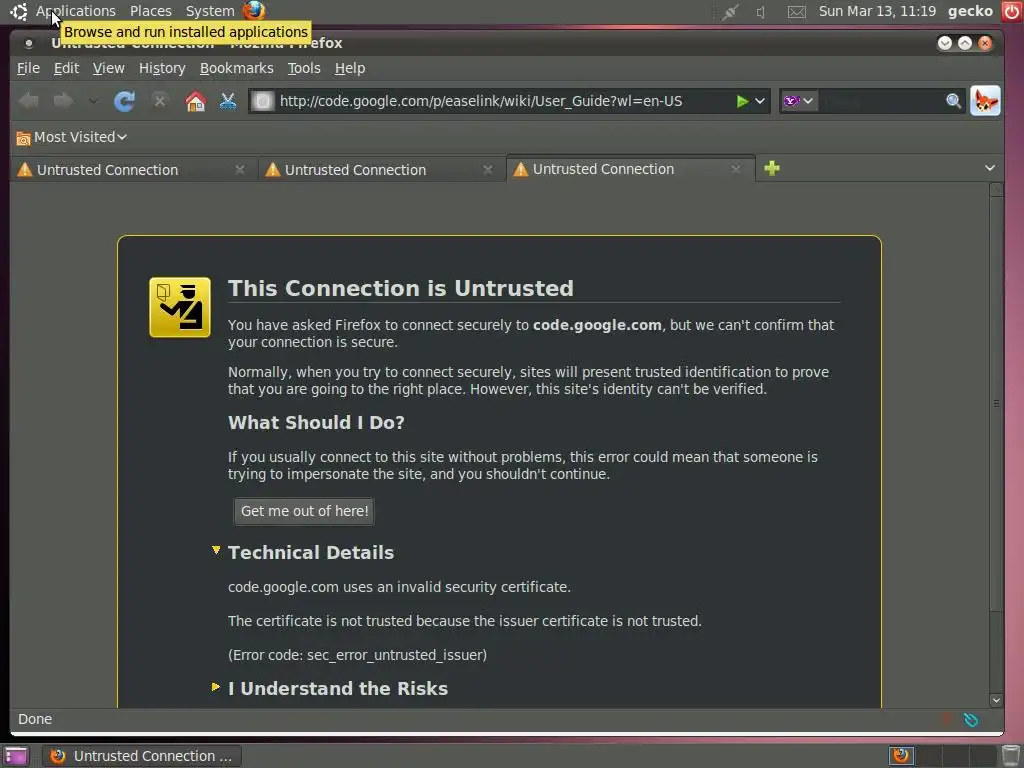The image size is (1024, 768).
Task: Open the View menu
Action: click(108, 68)
